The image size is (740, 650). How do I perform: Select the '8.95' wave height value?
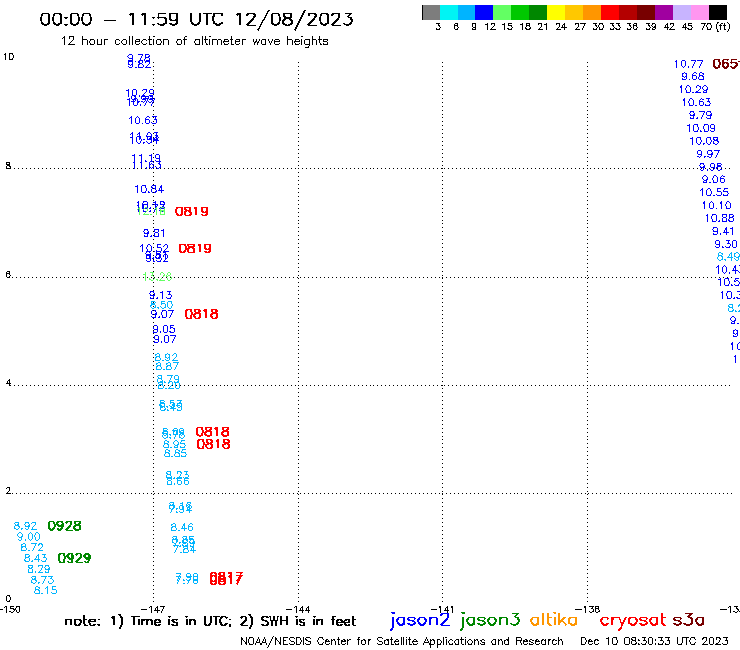[175, 445]
